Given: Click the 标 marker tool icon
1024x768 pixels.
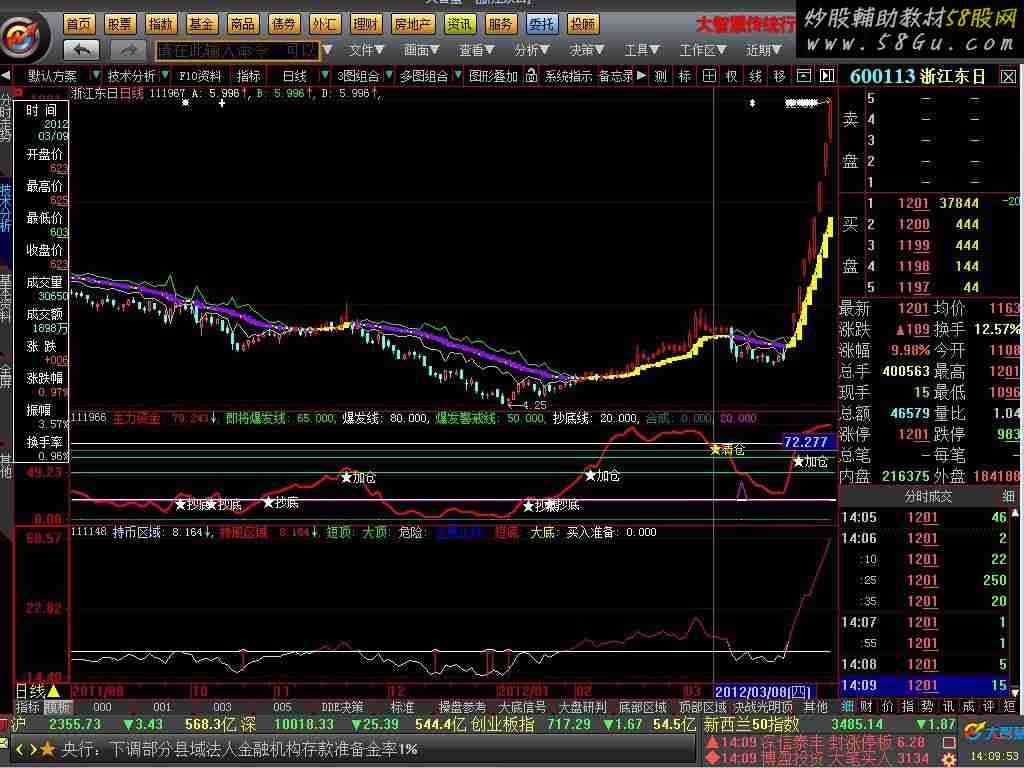Looking at the screenshot, I should coord(685,76).
